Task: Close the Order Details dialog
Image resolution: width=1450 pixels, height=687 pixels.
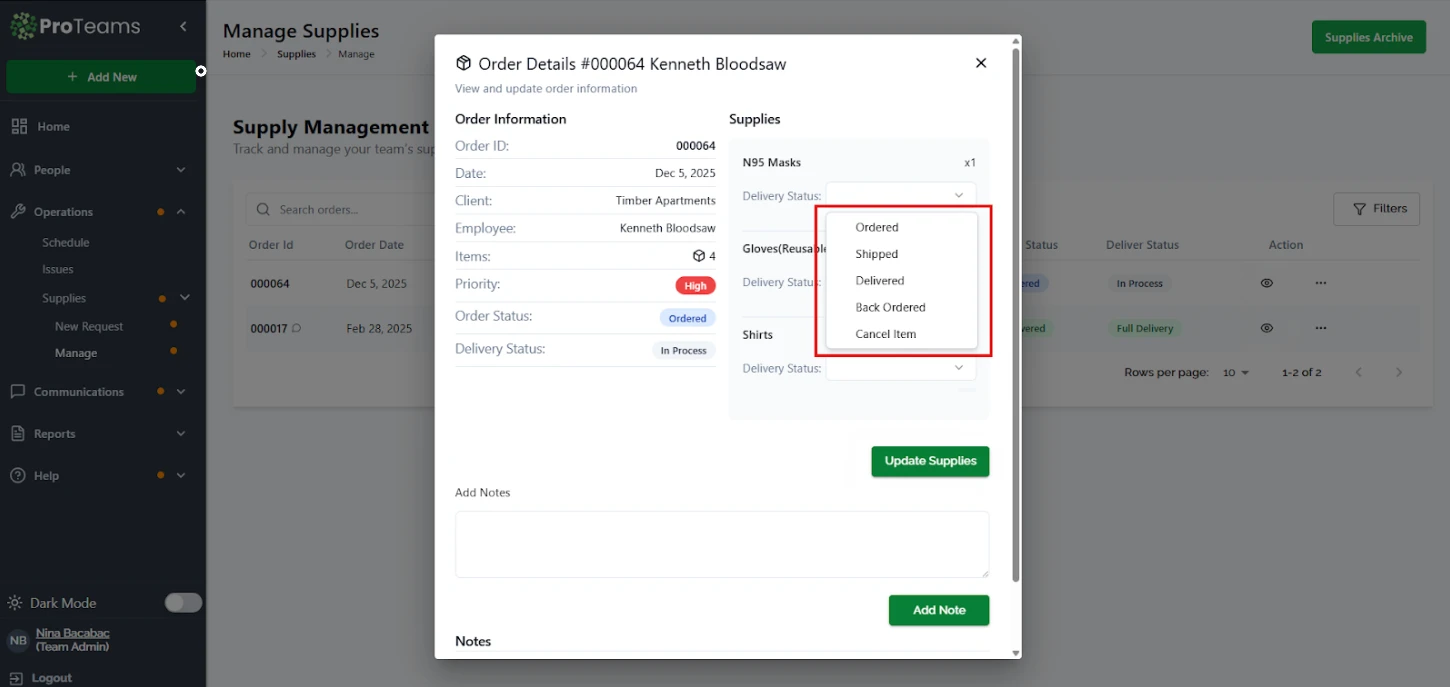Action: click(980, 63)
